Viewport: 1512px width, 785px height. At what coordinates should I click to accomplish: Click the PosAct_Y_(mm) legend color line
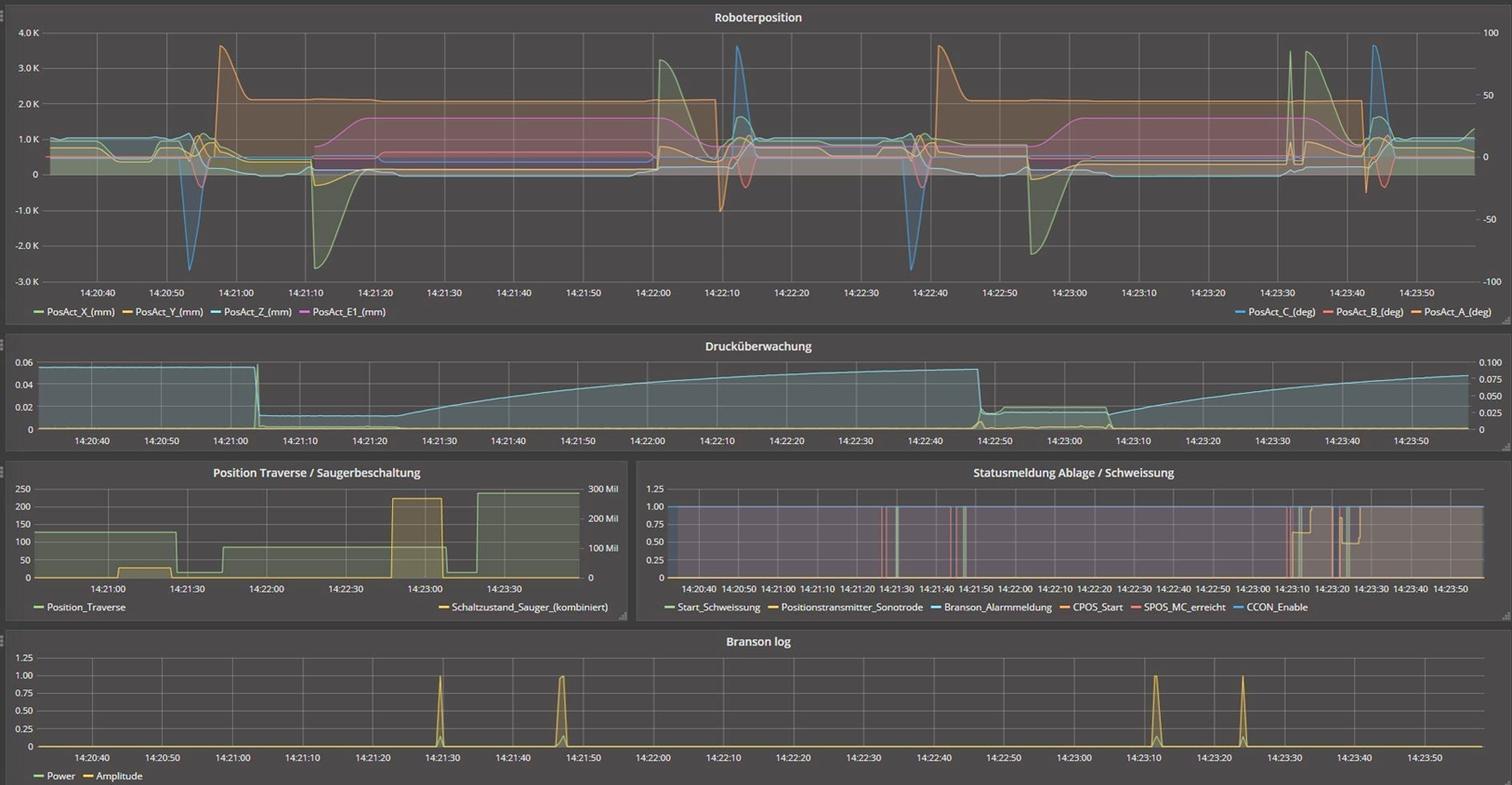127,312
